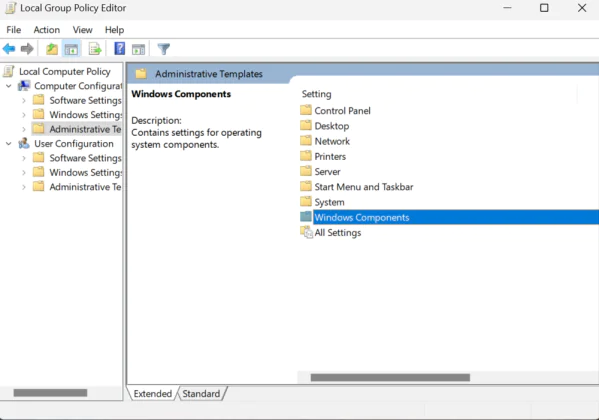This screenshot has height=420, width=599.
Task: Close the Local Group Policy Editor window
Action: coord(581,8)
